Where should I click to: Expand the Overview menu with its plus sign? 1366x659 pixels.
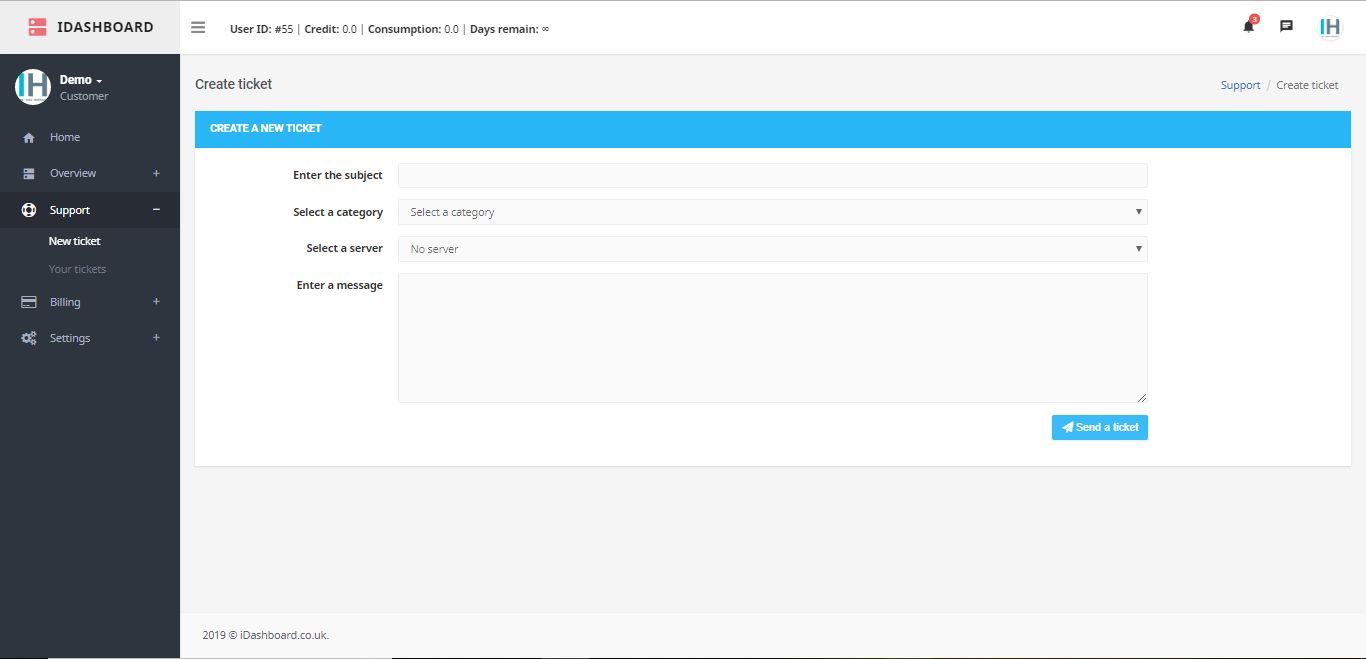156,173
